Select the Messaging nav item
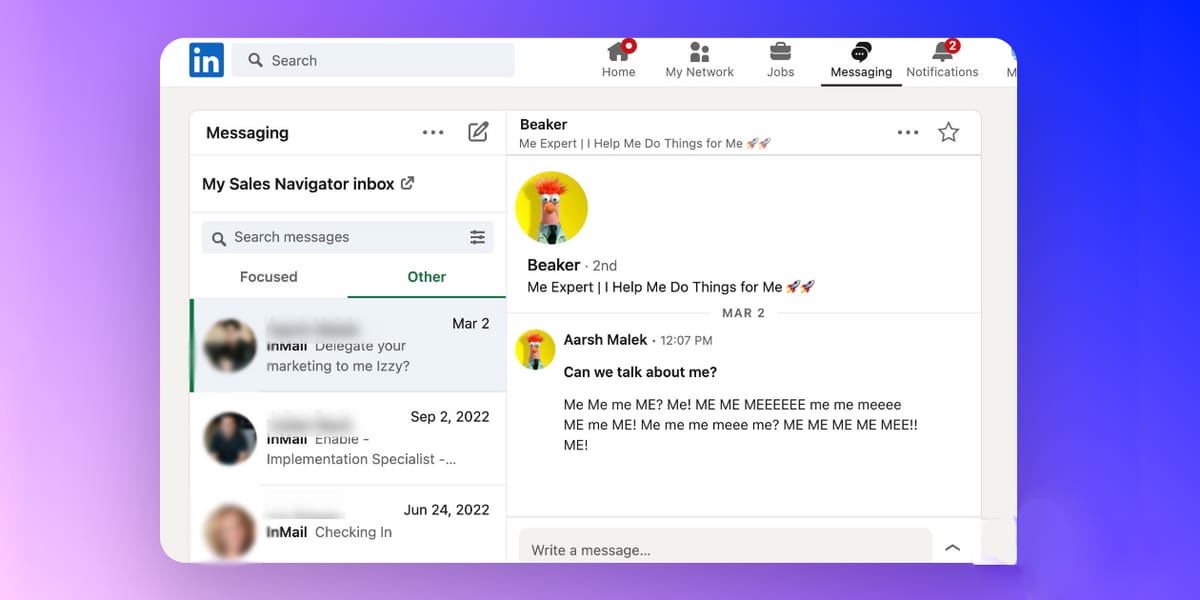Viewport: 1200px width, 600px height. tap(861, 60)
